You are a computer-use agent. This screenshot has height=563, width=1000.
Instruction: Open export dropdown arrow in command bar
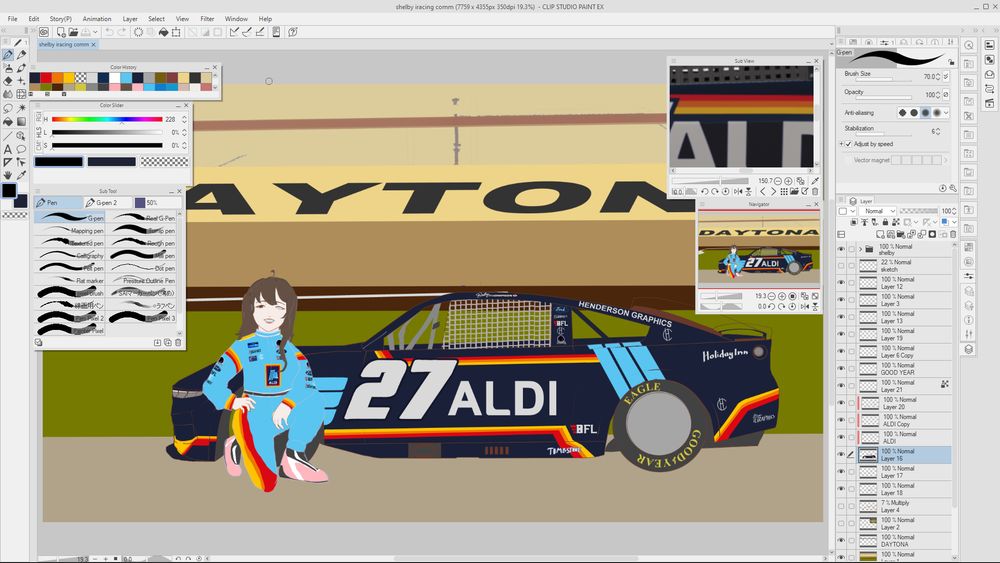[x=95, y=32]
